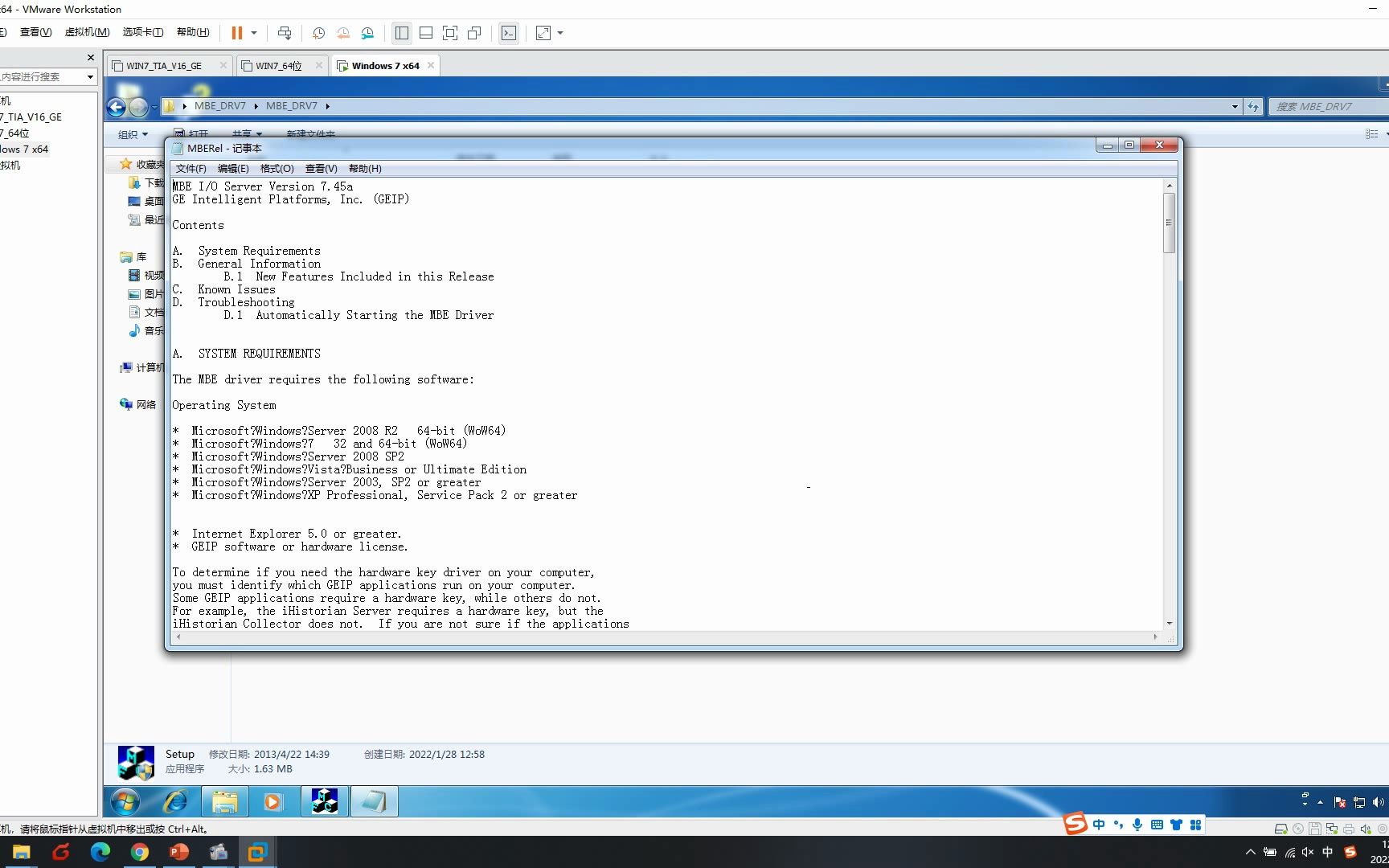Open the guest Action Center flag icon
Viewport: 1389px width, 868px height.
click(x=1340, y=802)
